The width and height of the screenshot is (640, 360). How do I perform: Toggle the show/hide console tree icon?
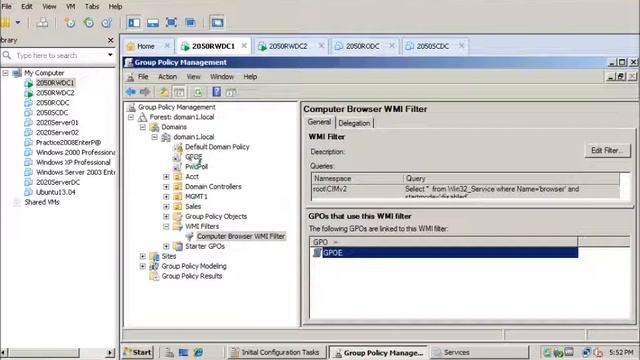[179, 92]
